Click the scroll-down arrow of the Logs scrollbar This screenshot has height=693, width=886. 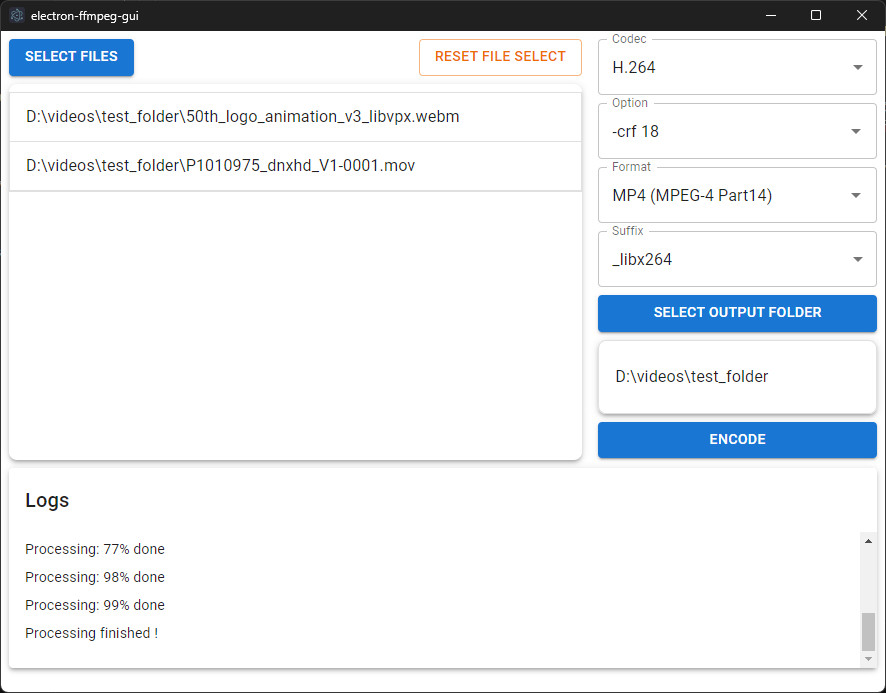click(x=867, y=660)
